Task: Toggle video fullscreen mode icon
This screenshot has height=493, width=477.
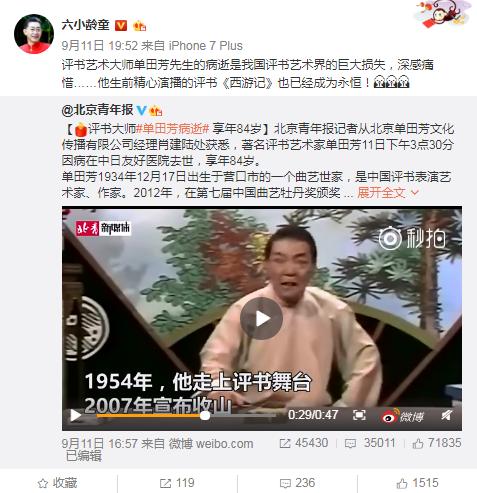Action: [x=359, y=415]
